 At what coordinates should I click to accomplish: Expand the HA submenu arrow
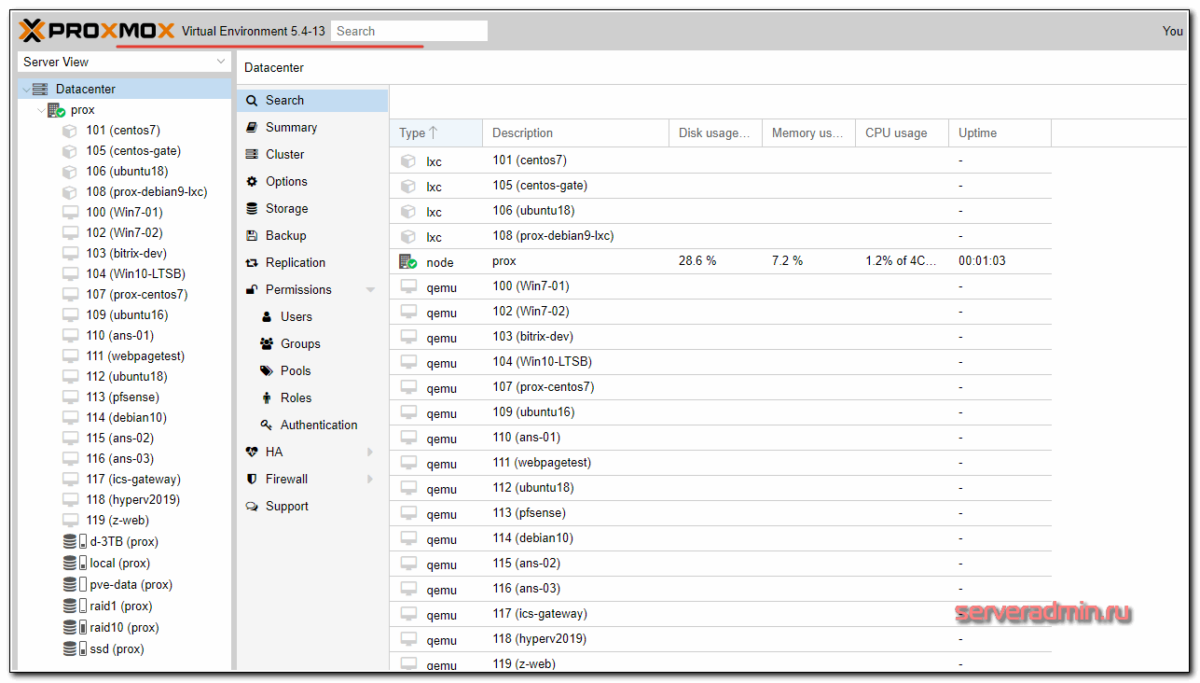[370, 452]
